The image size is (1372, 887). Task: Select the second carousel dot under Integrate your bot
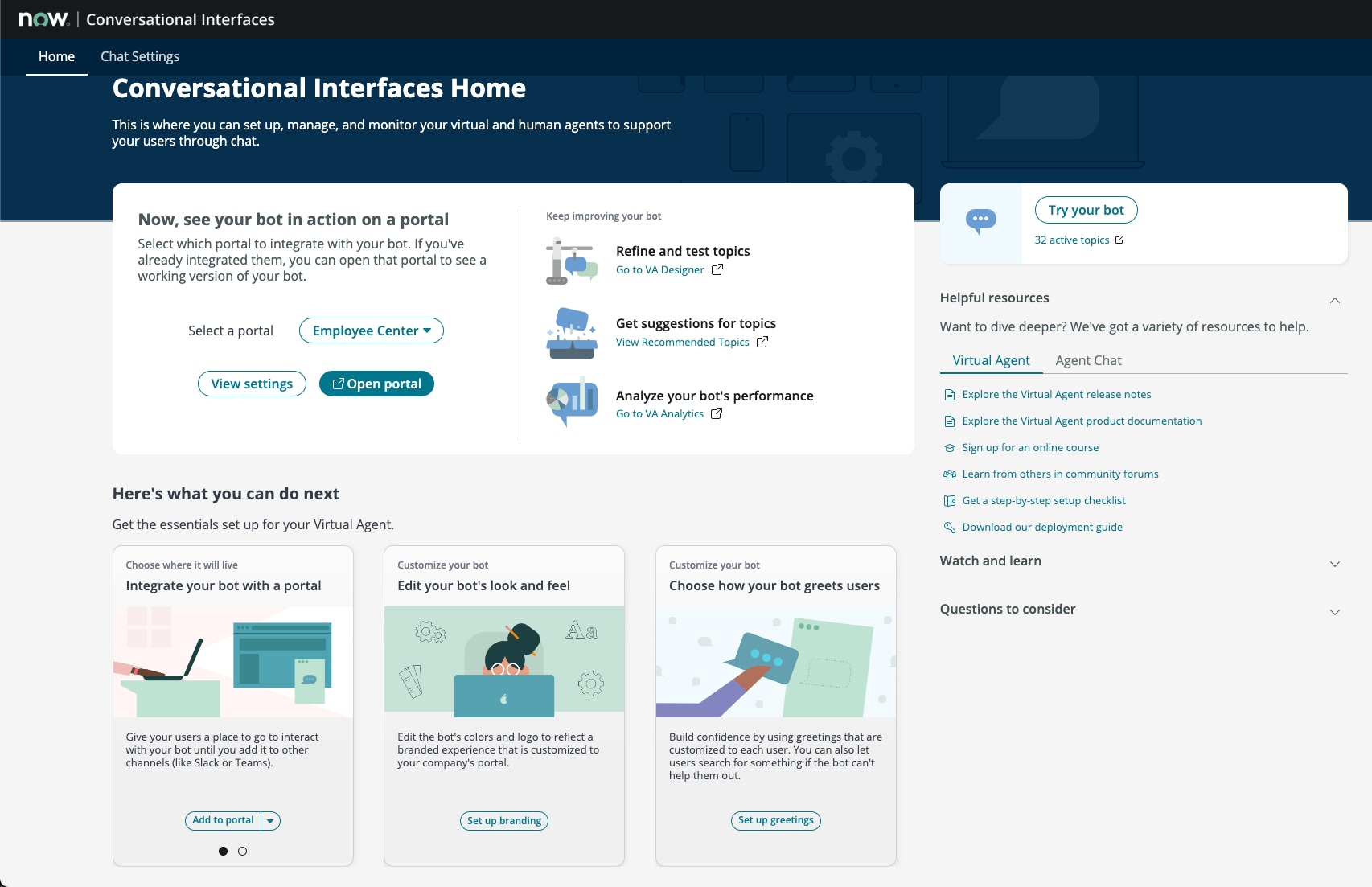pyautogui.click(x=243, y=851)
